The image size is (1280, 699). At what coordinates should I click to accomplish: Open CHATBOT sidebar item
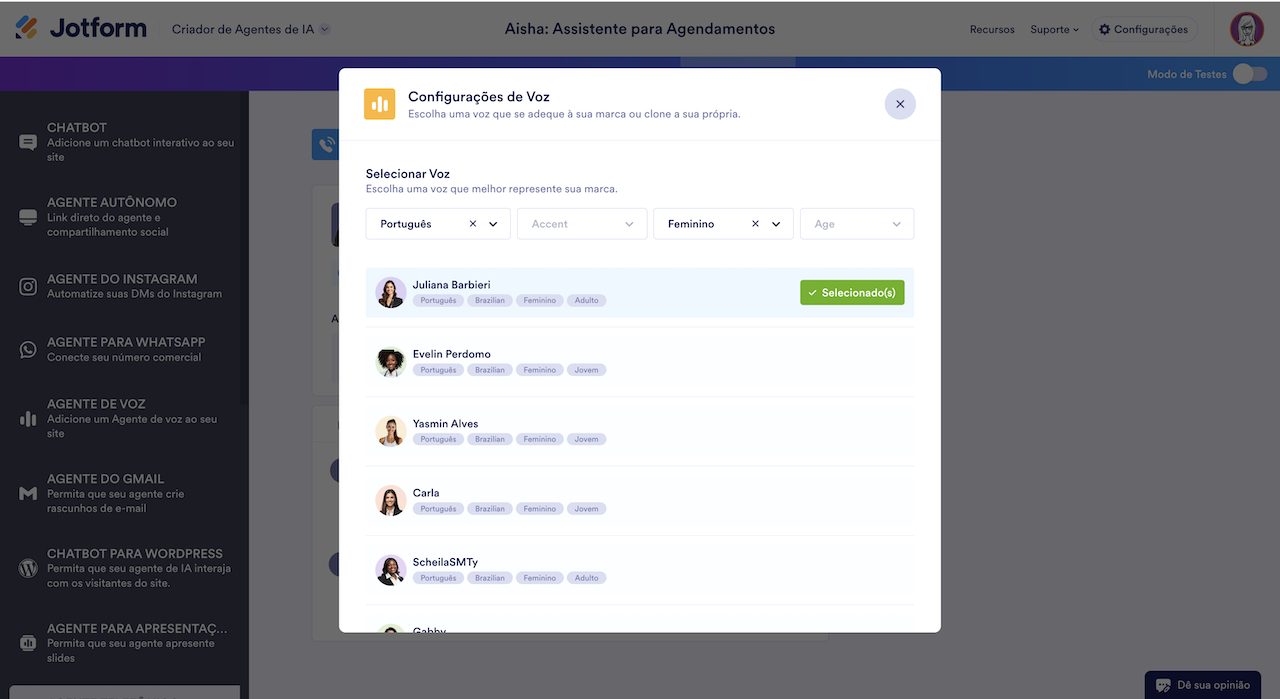124,142
